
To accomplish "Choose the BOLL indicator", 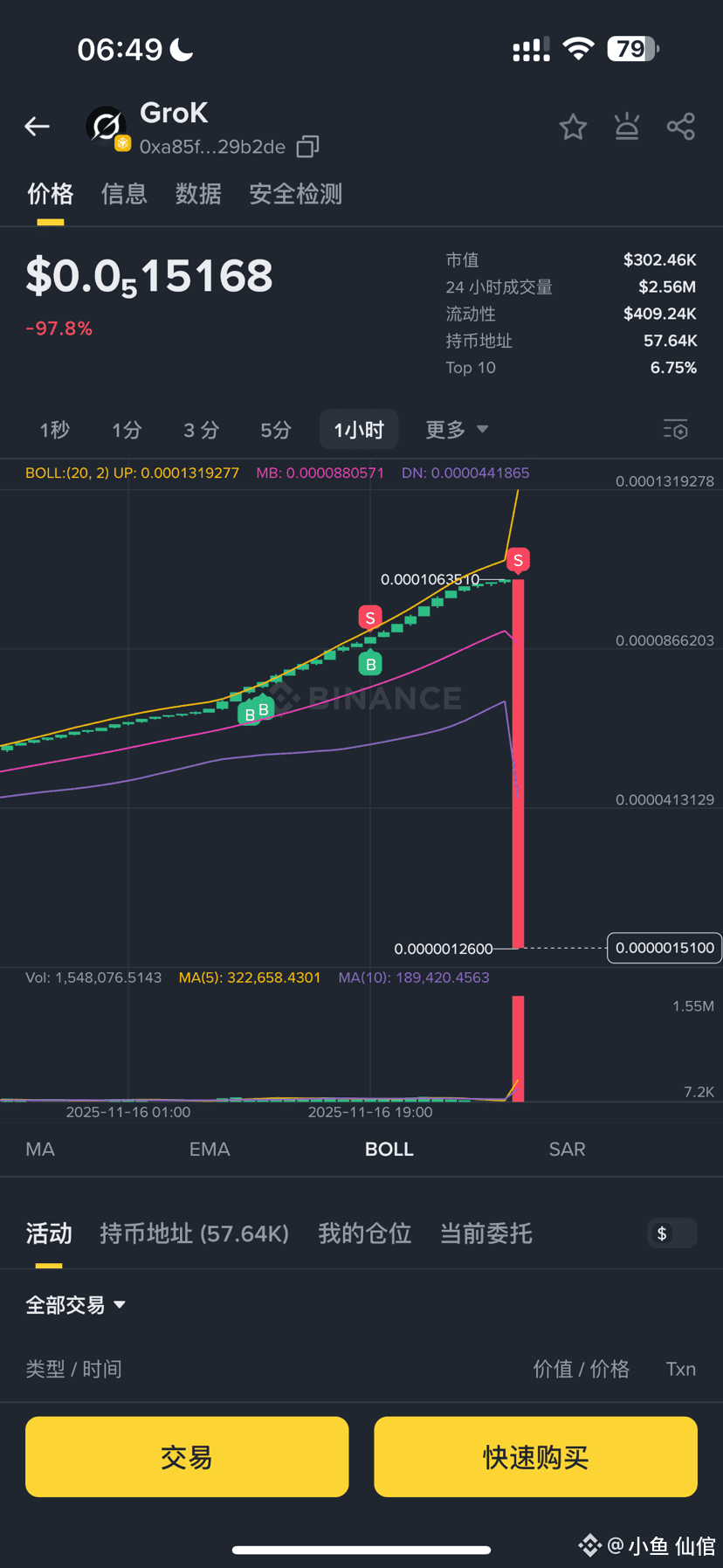I will pos(389,1150).
